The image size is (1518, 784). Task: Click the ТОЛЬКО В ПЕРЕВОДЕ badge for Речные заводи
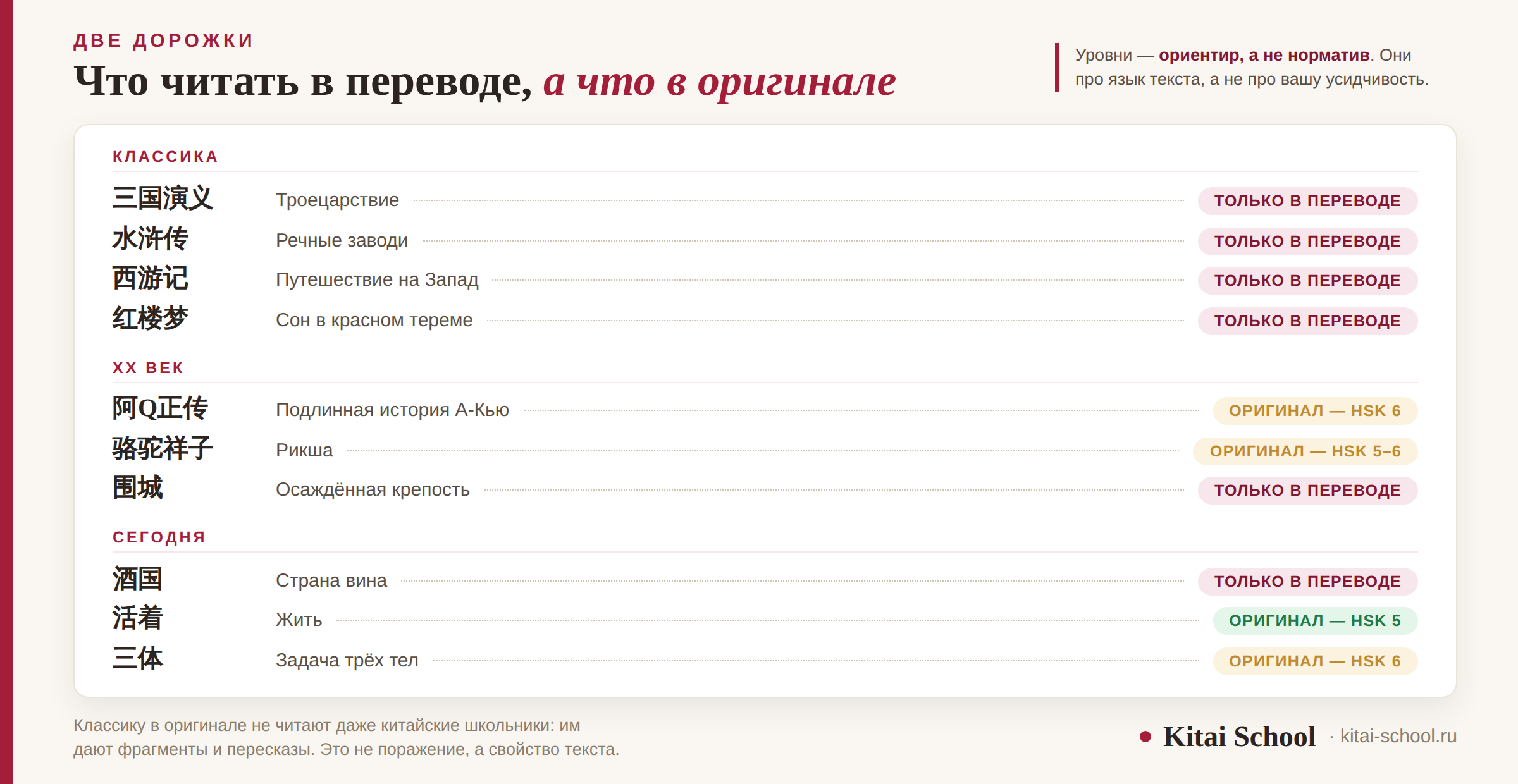click(1307, 242)
